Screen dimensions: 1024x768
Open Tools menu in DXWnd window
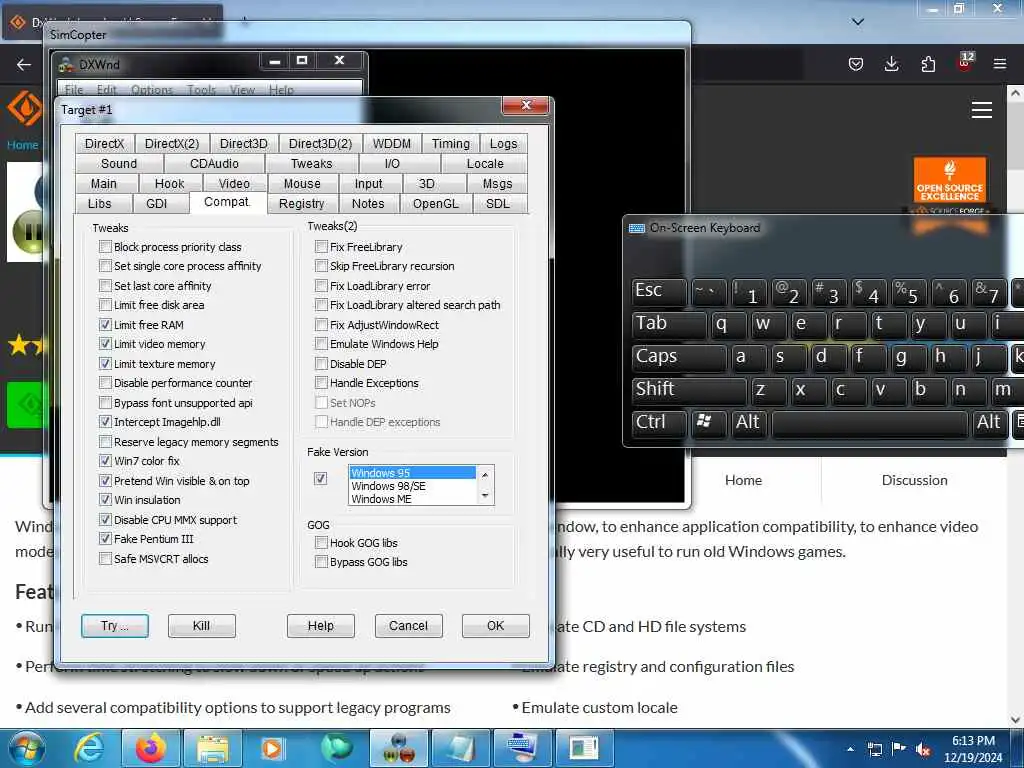201,90
